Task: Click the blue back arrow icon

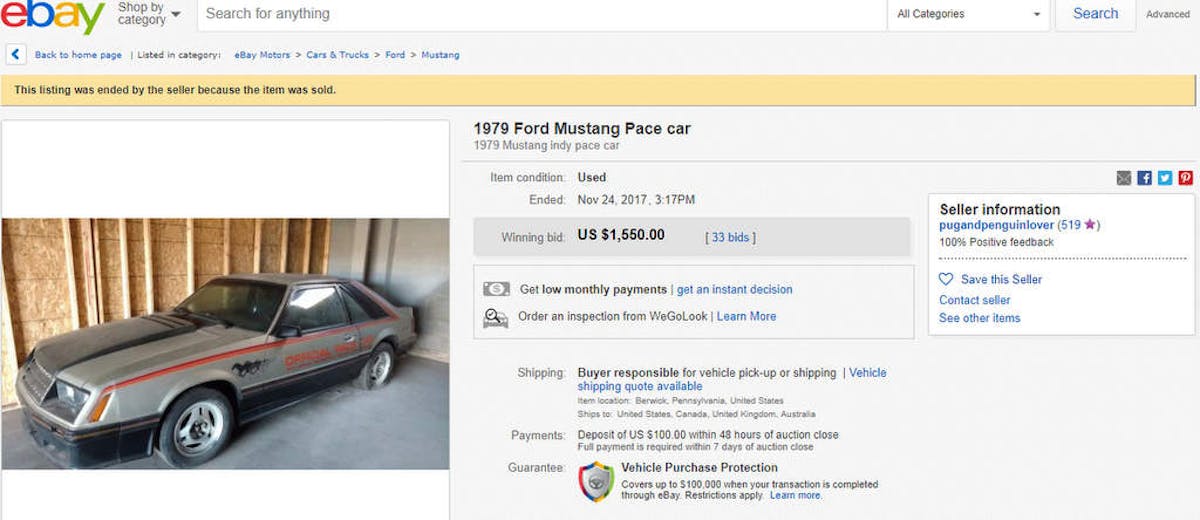Action: pos(16,55)
